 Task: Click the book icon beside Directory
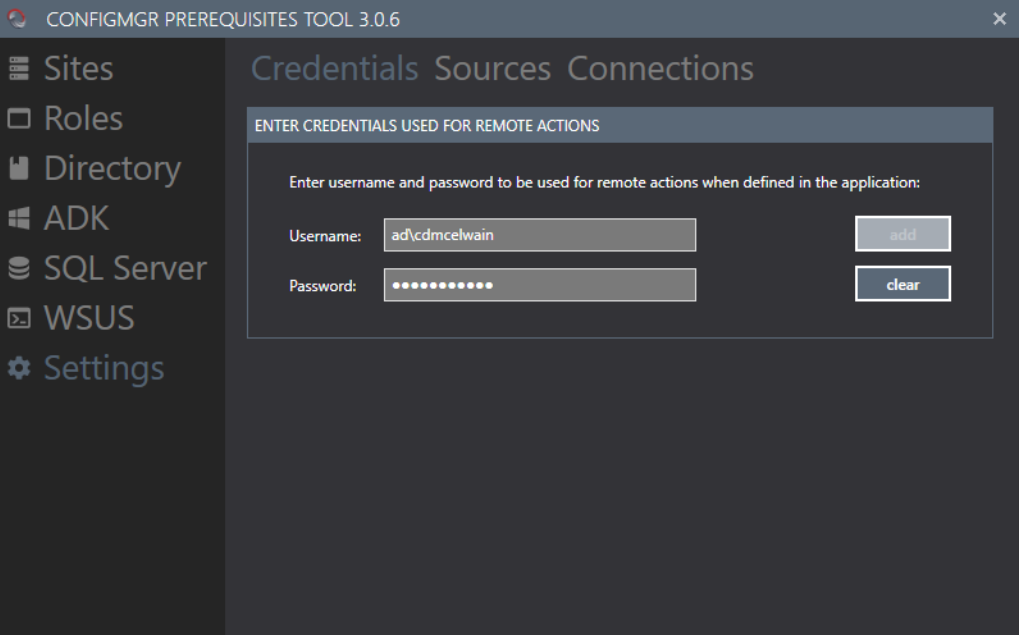pyautogui.click(x=19, y=169)
